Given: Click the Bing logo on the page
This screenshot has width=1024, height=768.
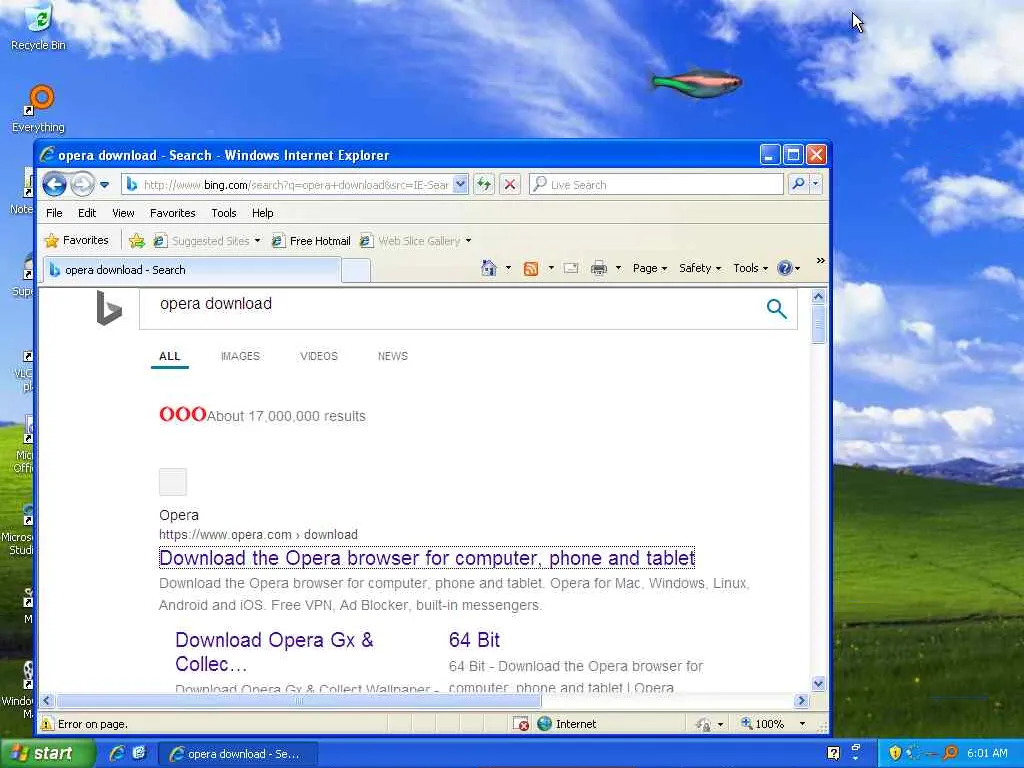Looking at the screenshot, I should coord(109,308).
